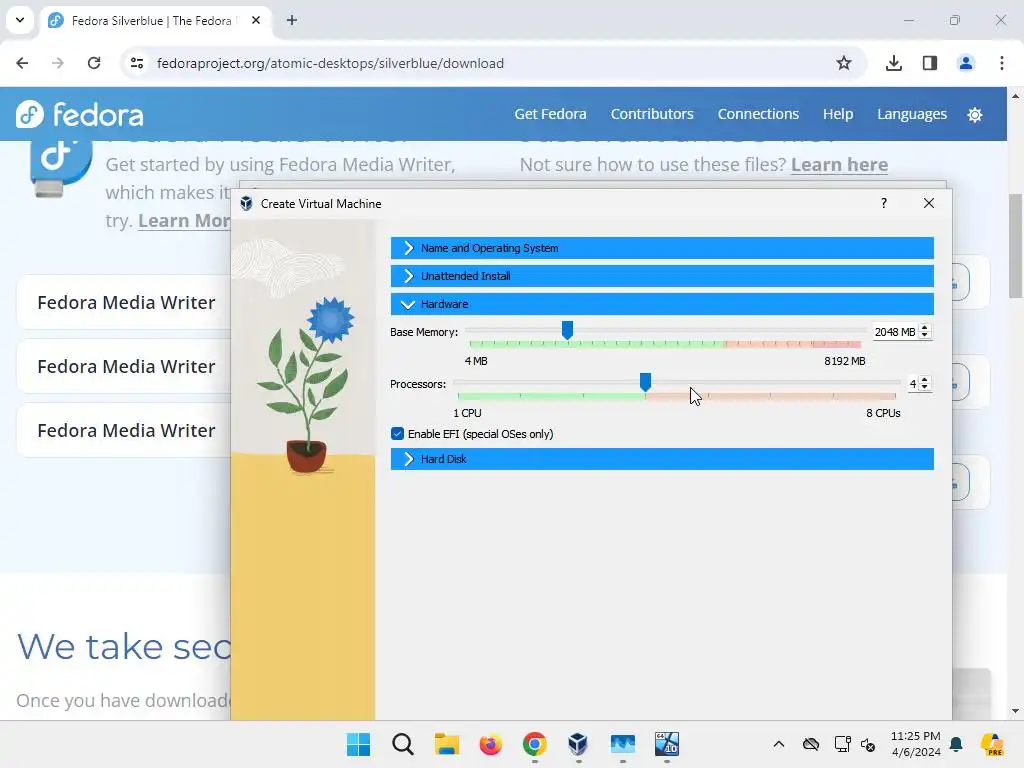Bookmark this page with the star icon
Image resolution: width=1024 pixels, height=768 pixels.
(x=844, y=63)
